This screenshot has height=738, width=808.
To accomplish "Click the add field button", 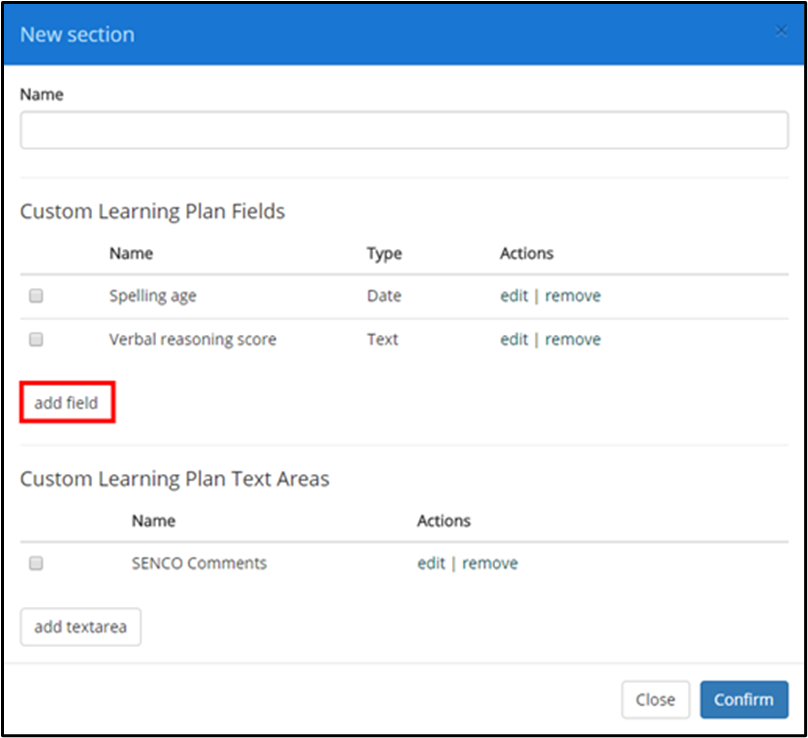I will coord(67,402).
